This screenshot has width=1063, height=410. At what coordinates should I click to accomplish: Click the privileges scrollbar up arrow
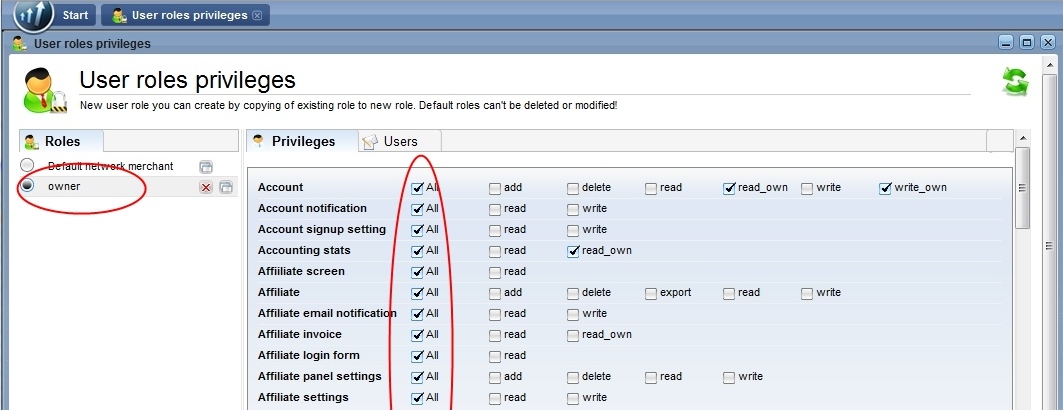coord(1022,138)
